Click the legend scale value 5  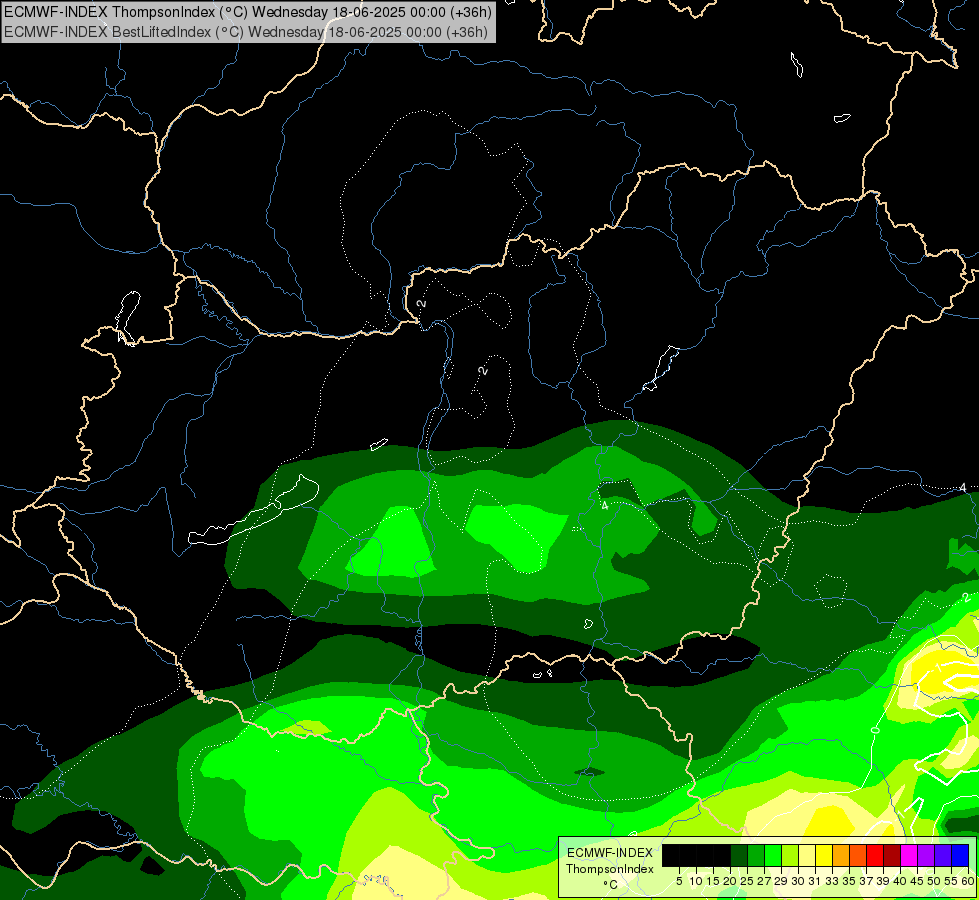point(679,881)
